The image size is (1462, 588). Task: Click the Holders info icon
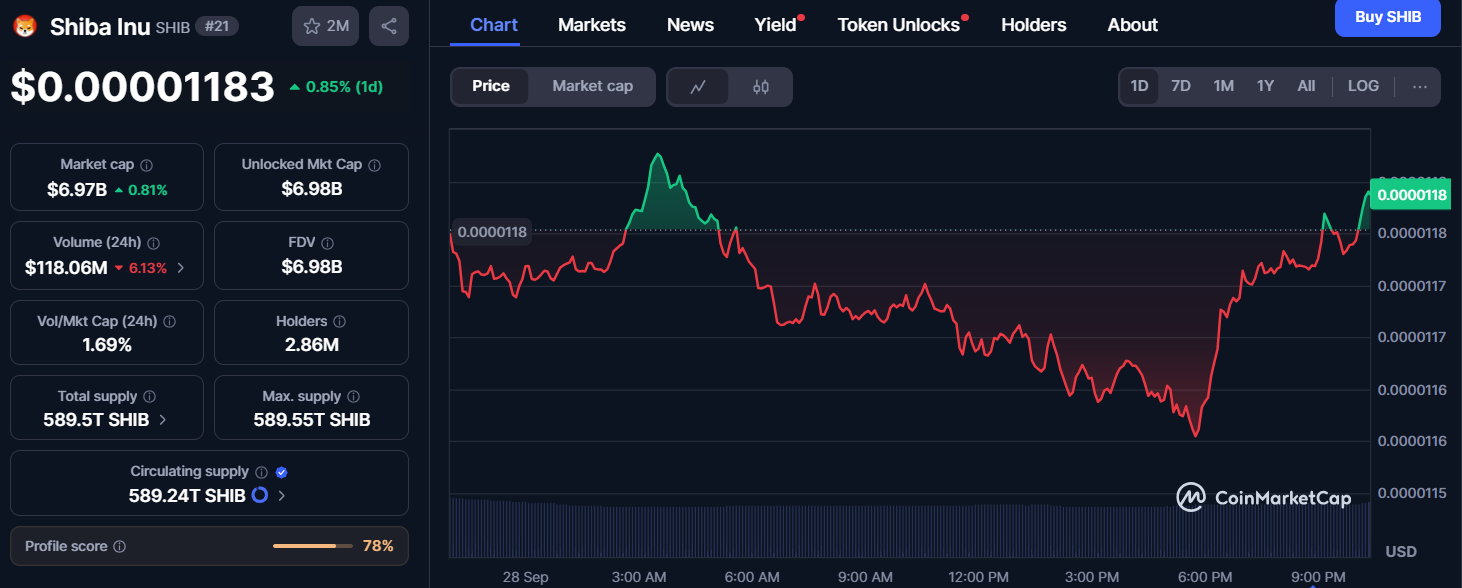pyautogui.click(x=340, y=322)
